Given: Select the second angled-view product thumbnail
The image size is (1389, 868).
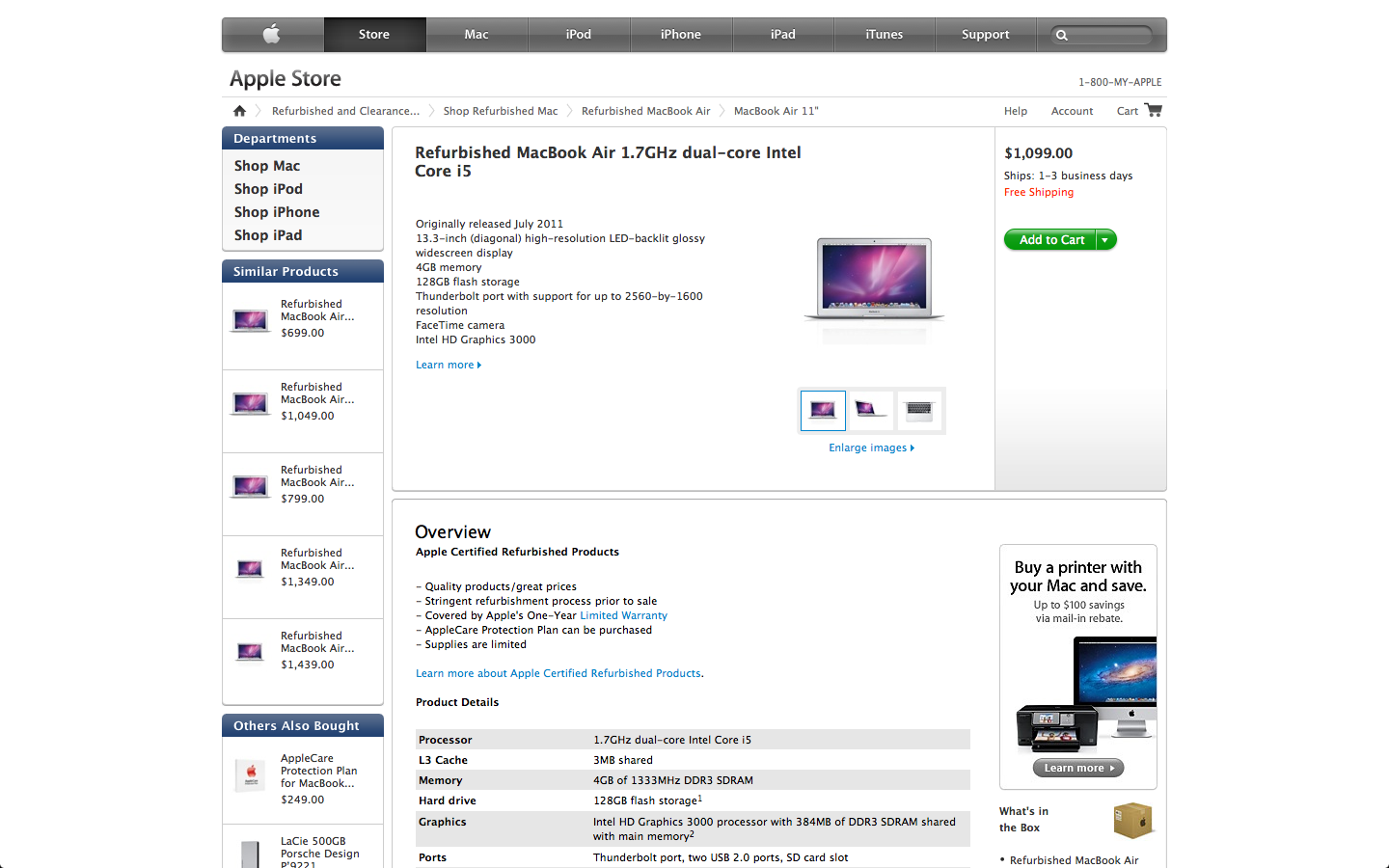Looking at the screenshot, I should click(871, 411).
